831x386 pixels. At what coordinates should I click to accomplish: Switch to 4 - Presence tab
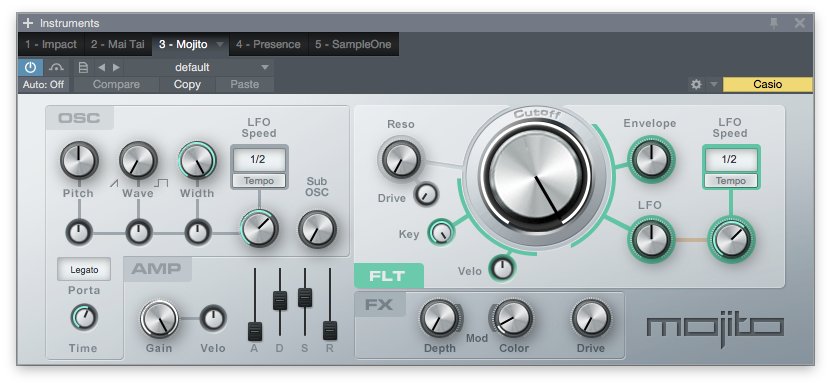coord(268,45)
